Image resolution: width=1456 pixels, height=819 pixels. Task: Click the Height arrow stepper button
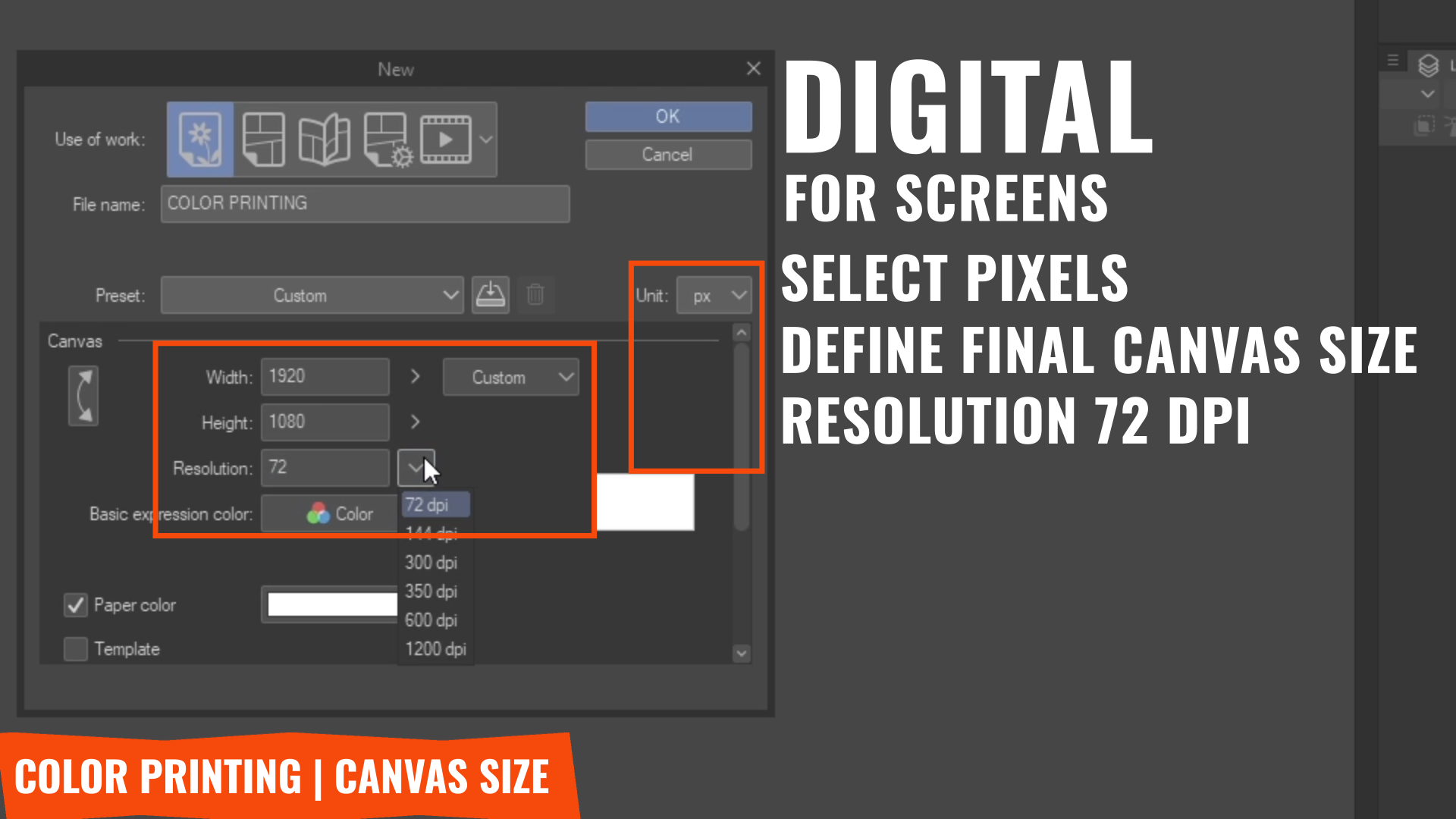[x=414, y=421]
